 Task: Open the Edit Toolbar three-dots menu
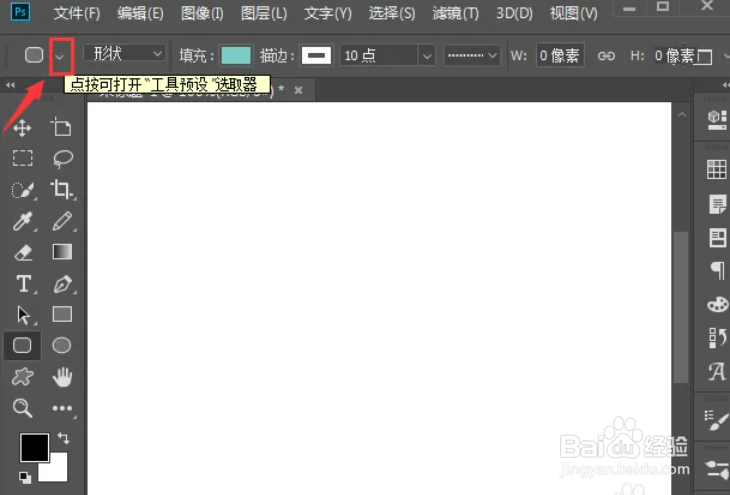click(62, 408)
